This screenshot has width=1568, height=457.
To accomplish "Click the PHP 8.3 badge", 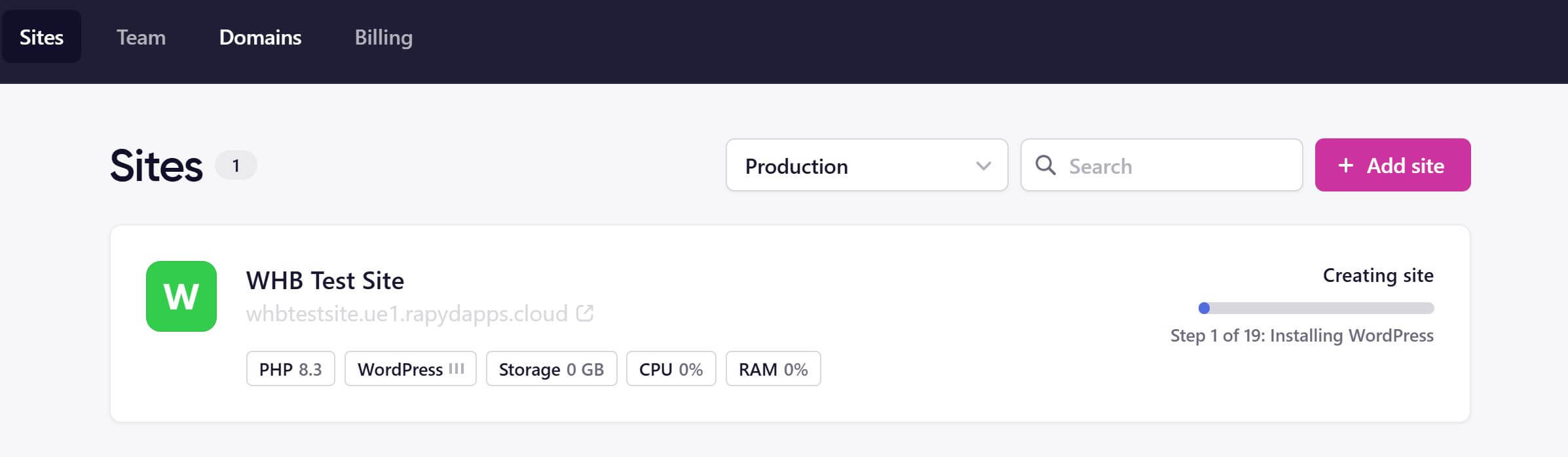I will click(291, 369).
